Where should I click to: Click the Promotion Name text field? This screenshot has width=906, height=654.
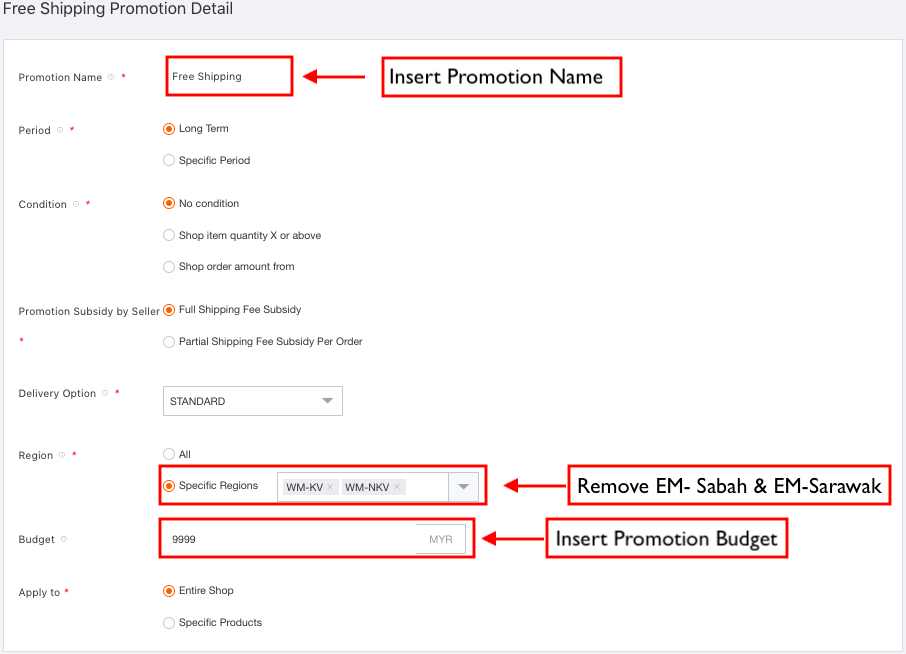pos(229,76)
